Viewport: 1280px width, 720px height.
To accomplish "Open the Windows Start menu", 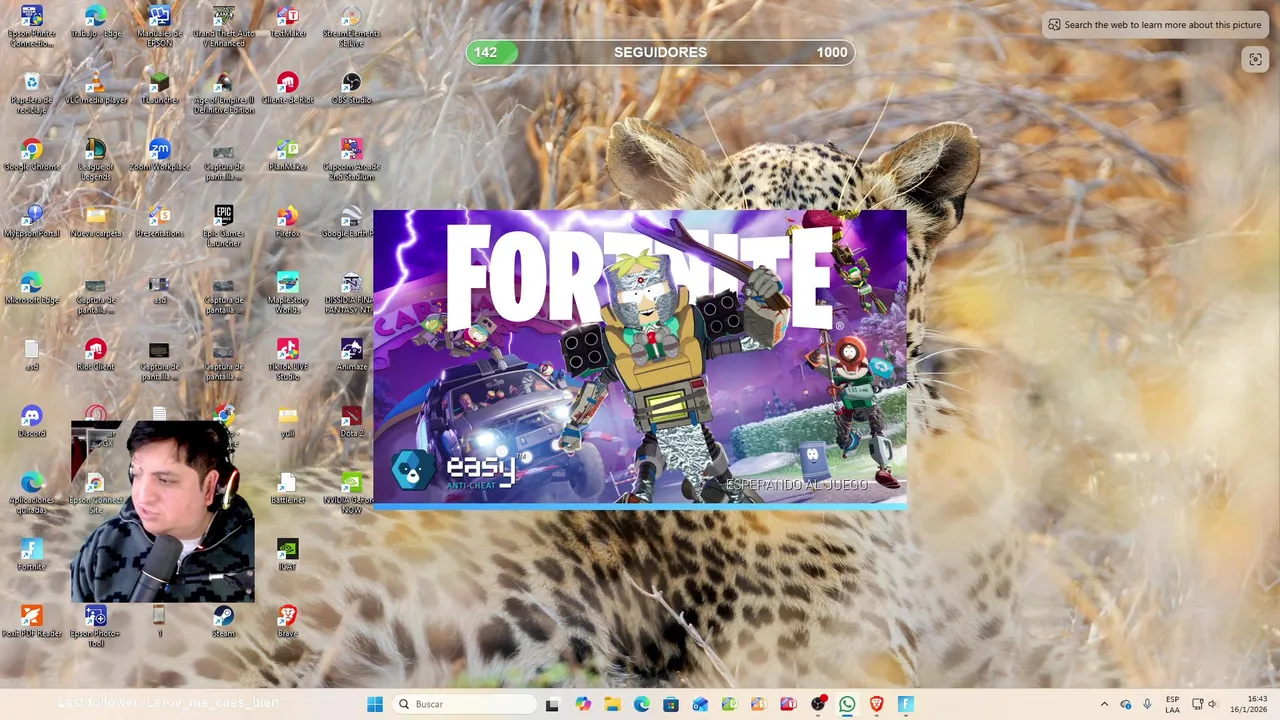I will coord(375,704).
